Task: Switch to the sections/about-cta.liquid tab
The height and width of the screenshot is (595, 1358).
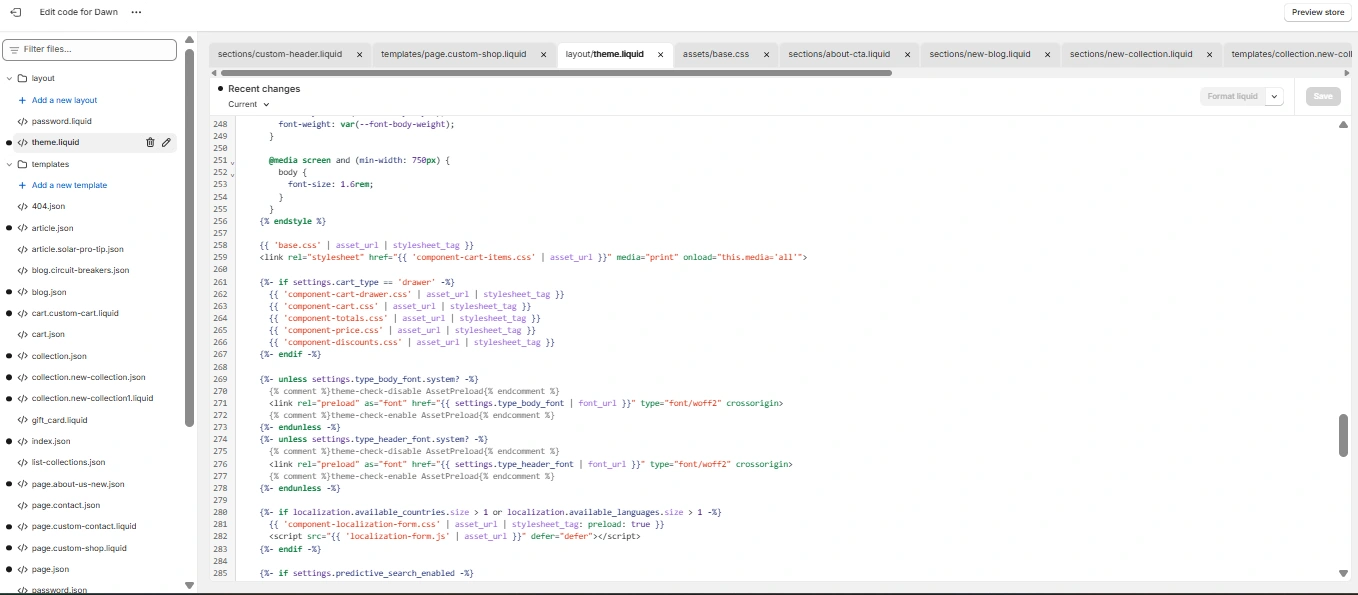Action: tap(839, 54)
